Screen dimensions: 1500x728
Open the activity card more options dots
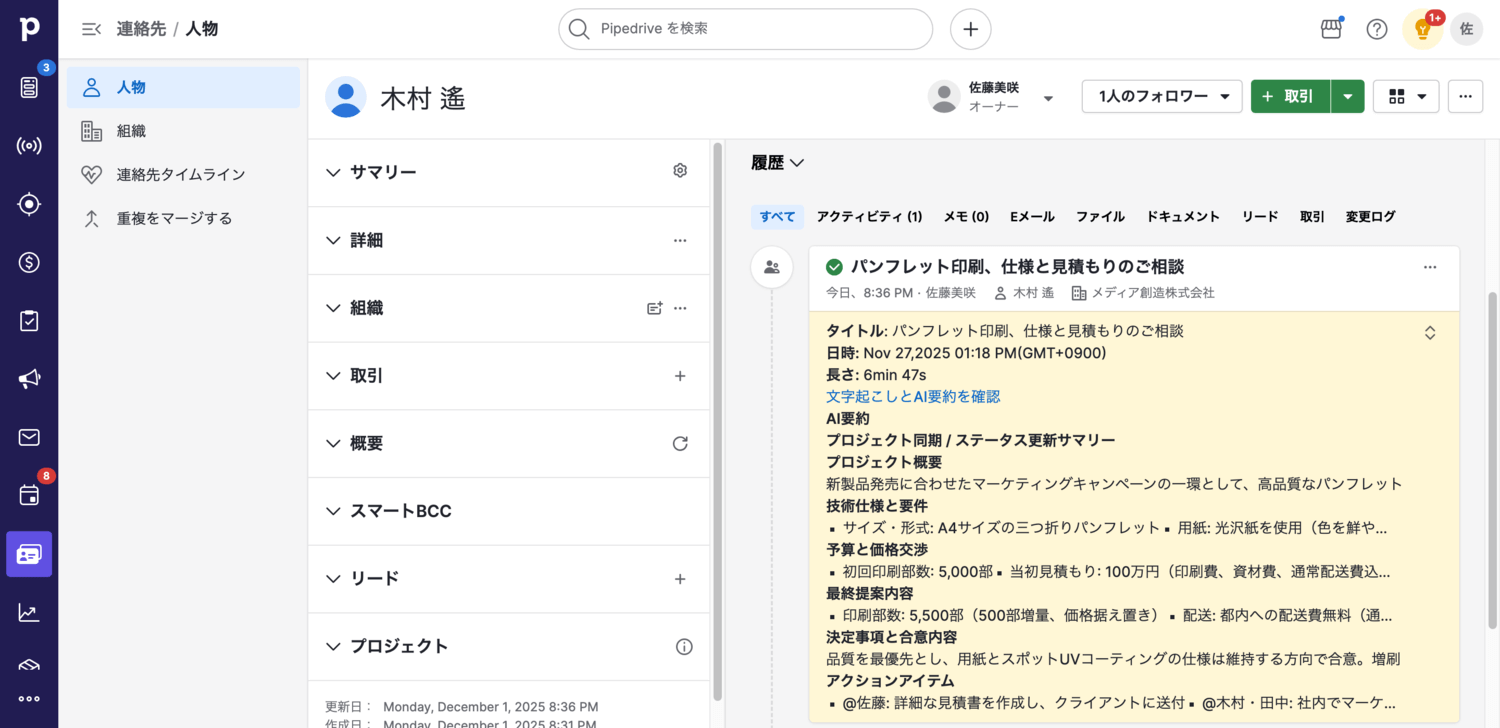1430,267
